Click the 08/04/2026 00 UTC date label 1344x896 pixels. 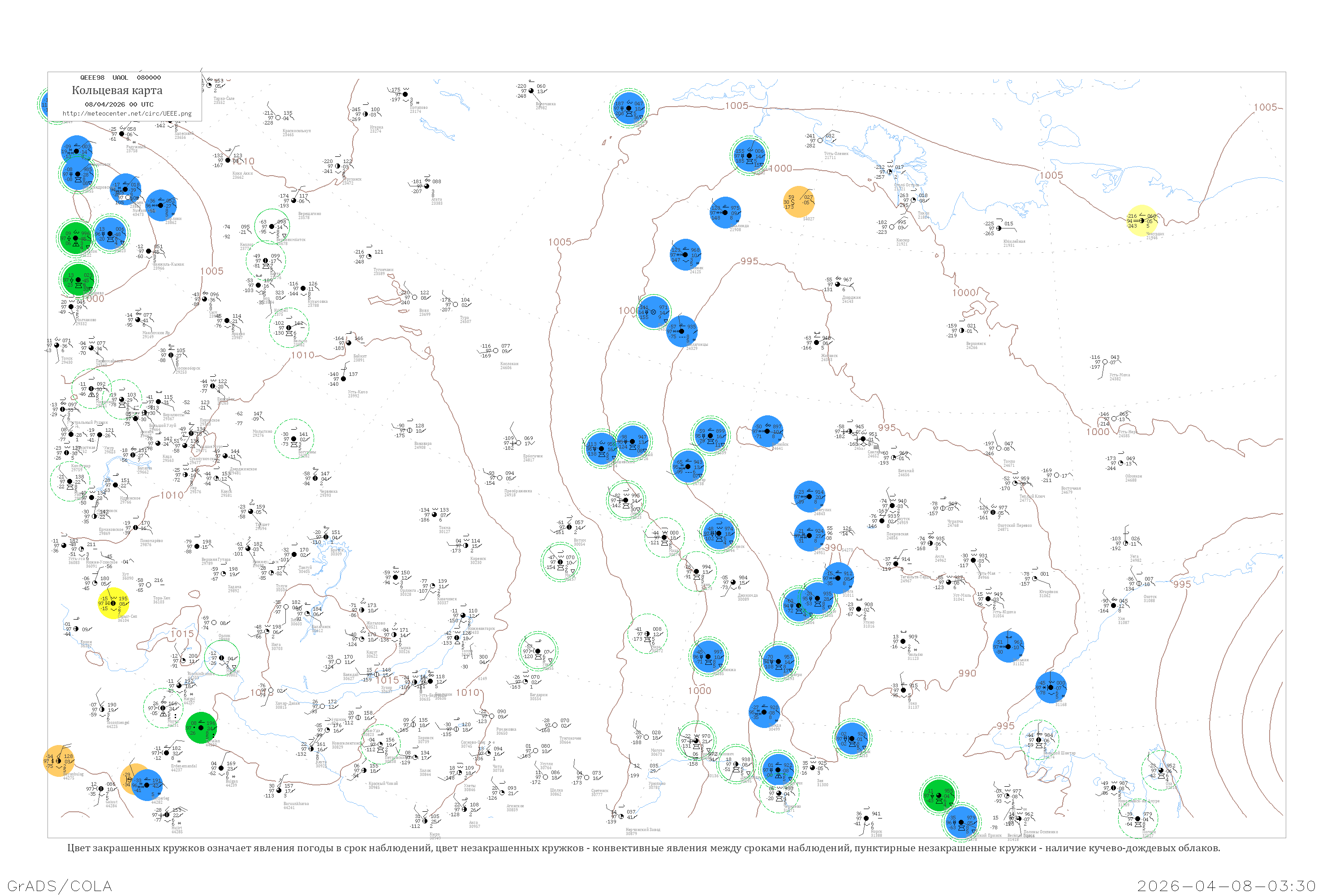[x=119, y=104]
